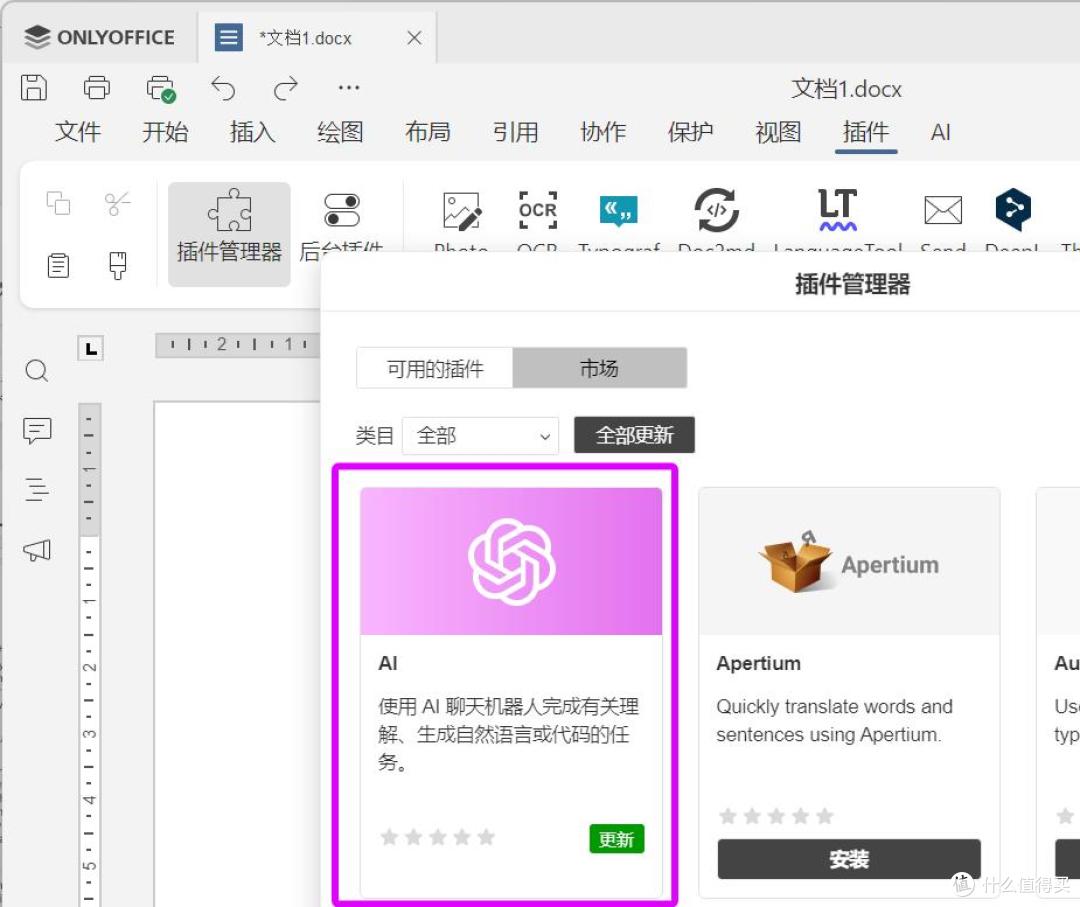This screenshot has height=907, width=1080.
Task: Open the 视图 ribbon tab
Action: point(778,132)
